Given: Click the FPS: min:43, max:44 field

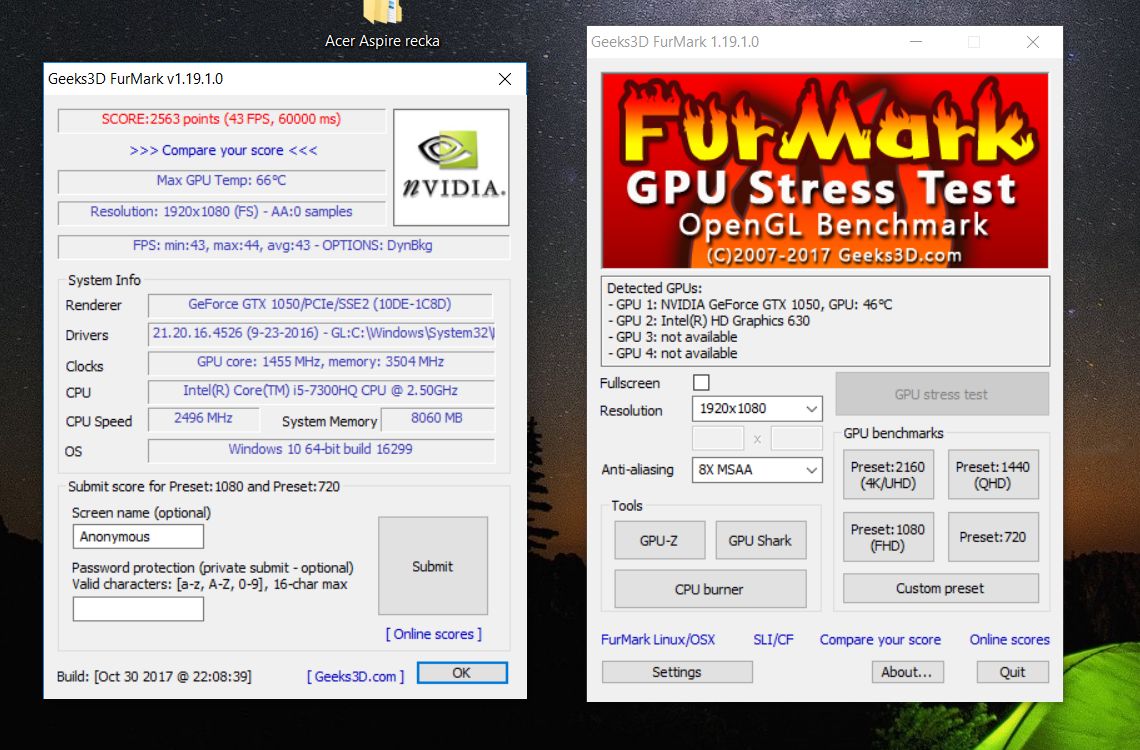Looking at the screenshot, I should tap(284, 246).
